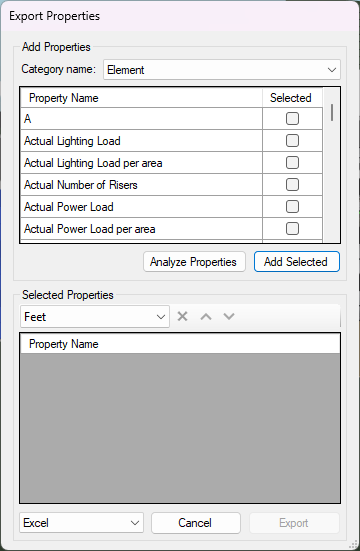Select the Actual Number of Risers checkbox
360x551 pixels.
click(292, 185)
